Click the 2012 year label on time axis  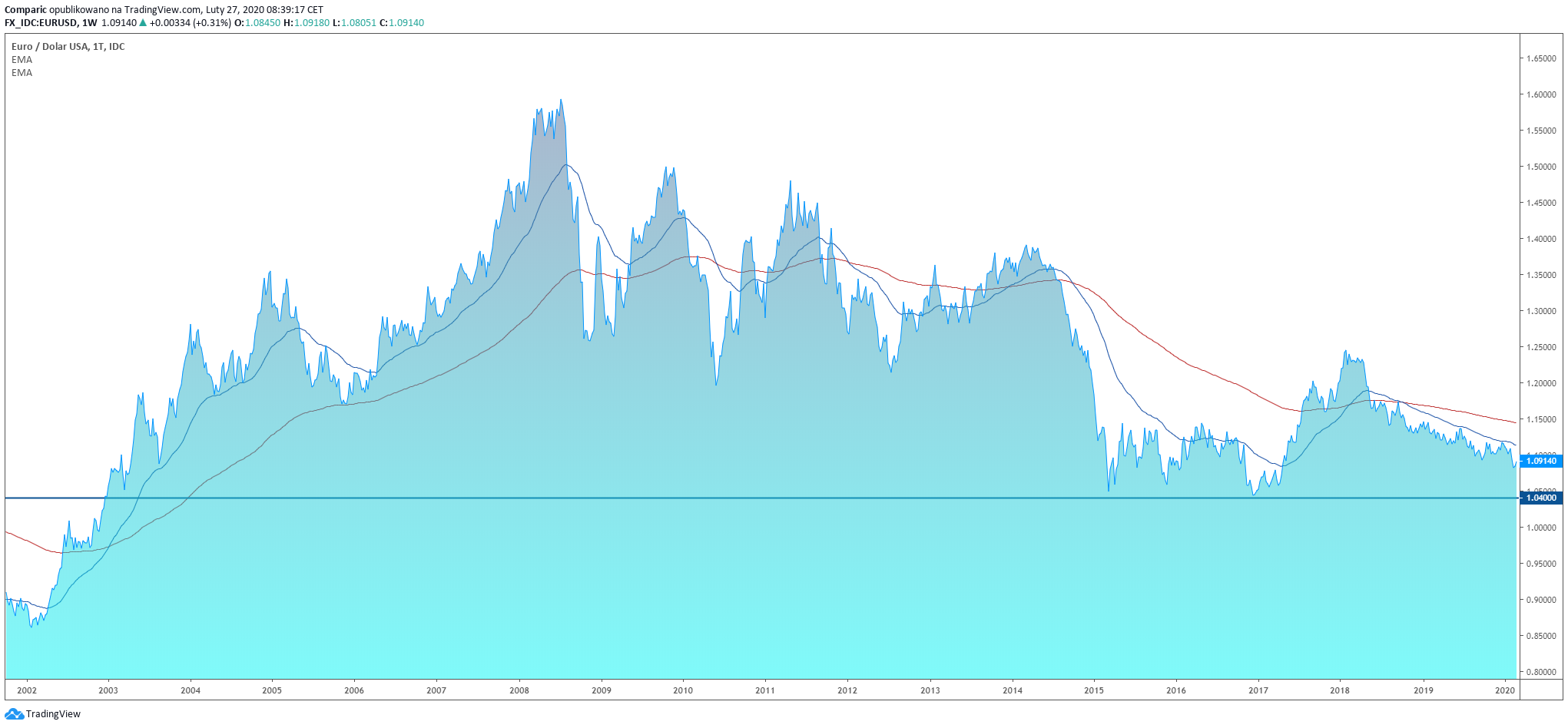pyautogui.click(x=847, y=690)
